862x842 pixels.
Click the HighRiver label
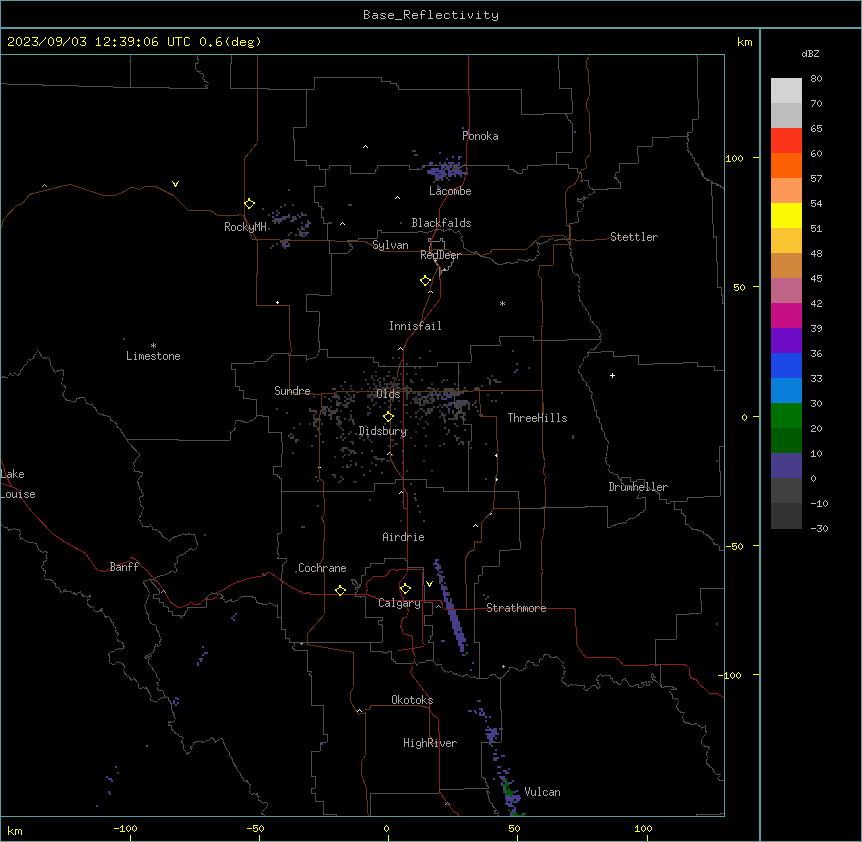[430, 743]
